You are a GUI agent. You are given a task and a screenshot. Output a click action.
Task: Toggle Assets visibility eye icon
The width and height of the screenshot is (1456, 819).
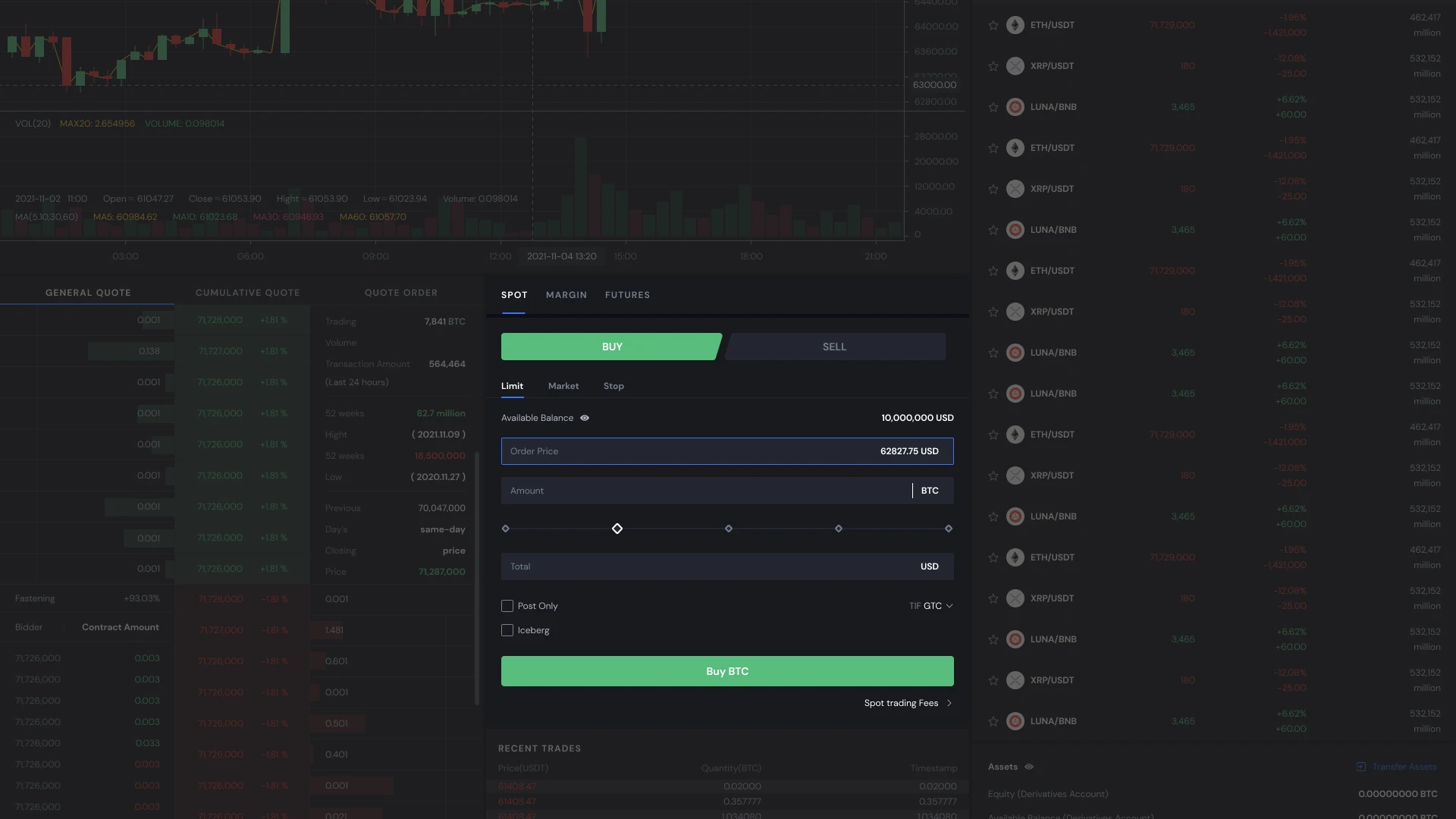point(1029,767)
